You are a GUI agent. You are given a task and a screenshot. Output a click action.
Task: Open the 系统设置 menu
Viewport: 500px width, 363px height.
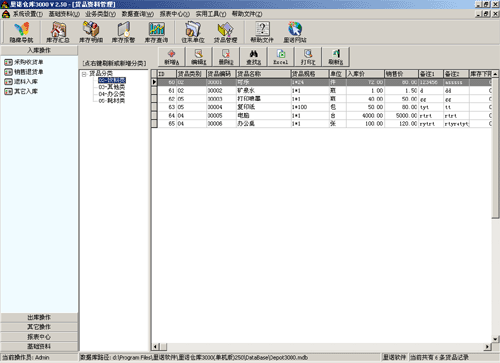pos(28,14)
